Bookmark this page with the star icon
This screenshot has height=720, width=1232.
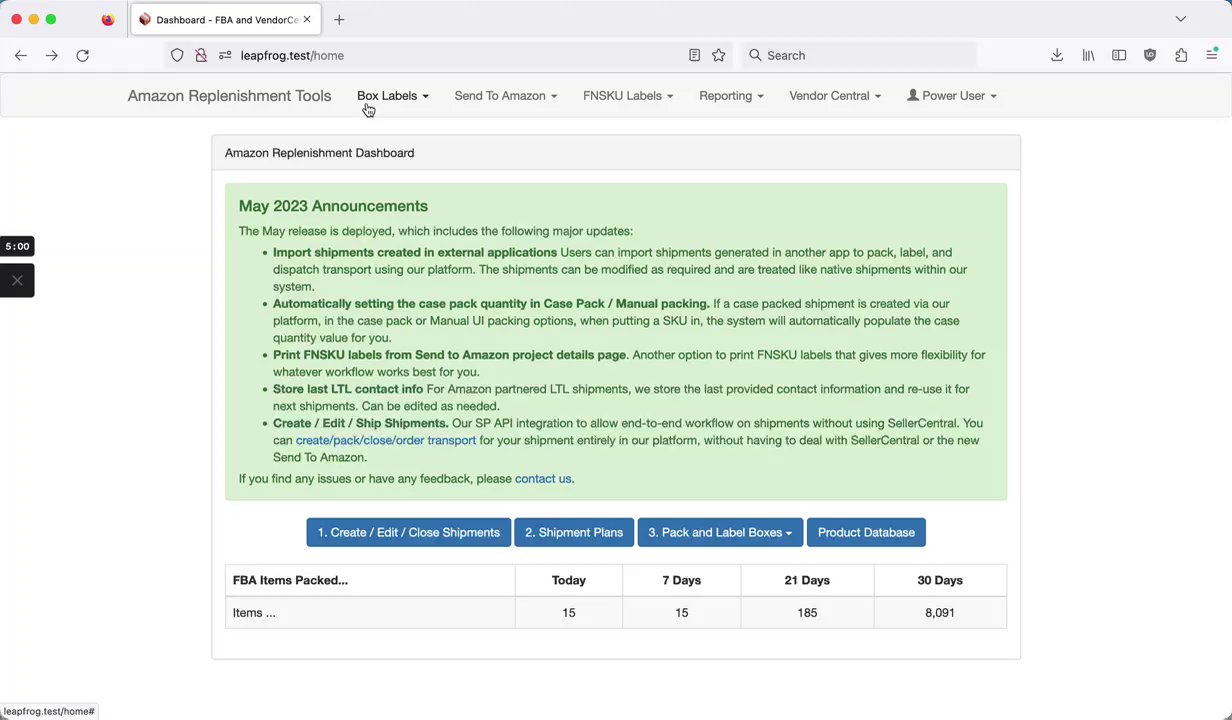(x=718, y=56)
